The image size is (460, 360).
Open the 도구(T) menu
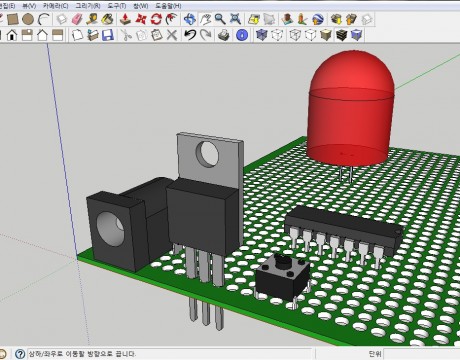[117, 6]
